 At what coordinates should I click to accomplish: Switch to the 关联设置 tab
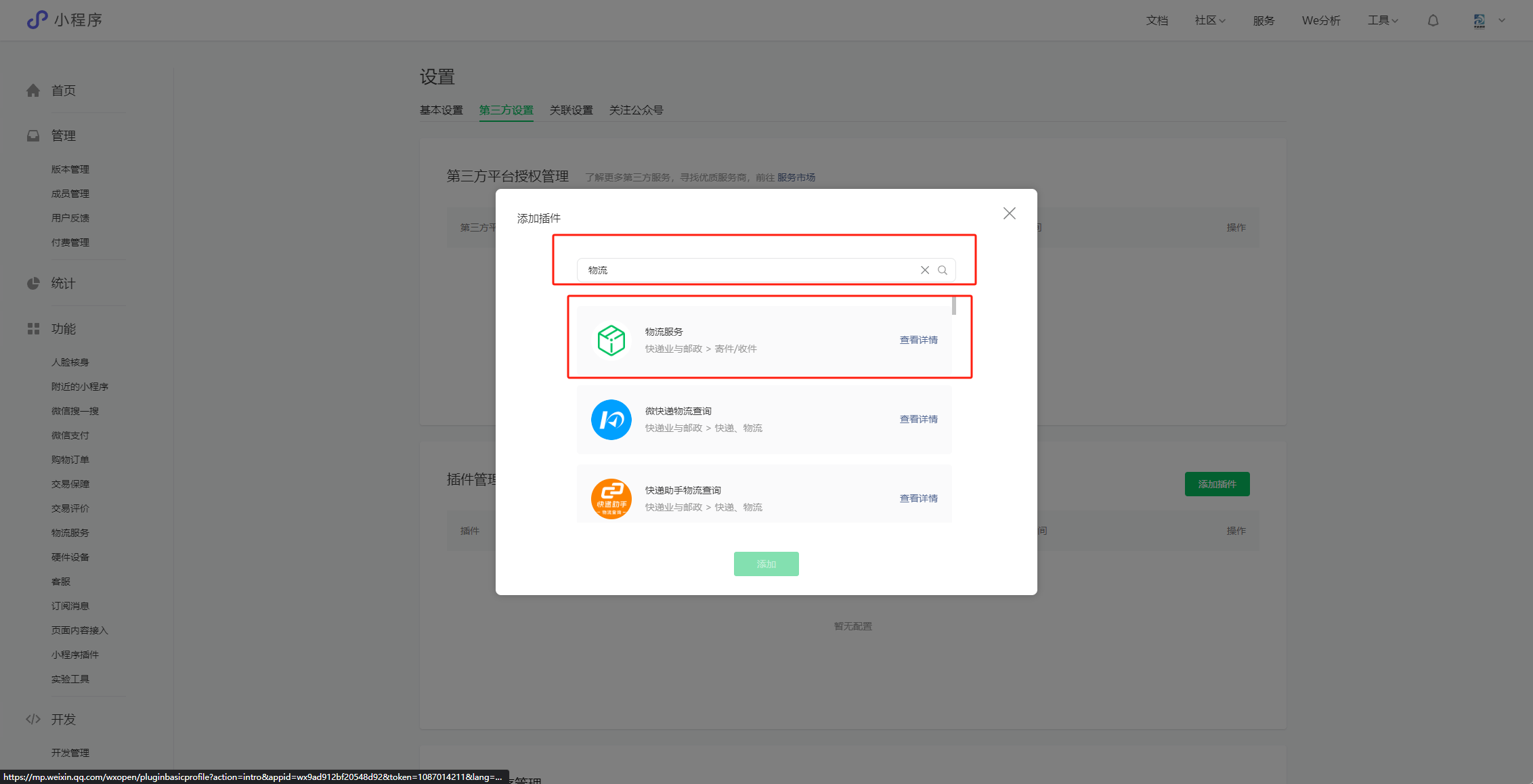pos(571,110)
